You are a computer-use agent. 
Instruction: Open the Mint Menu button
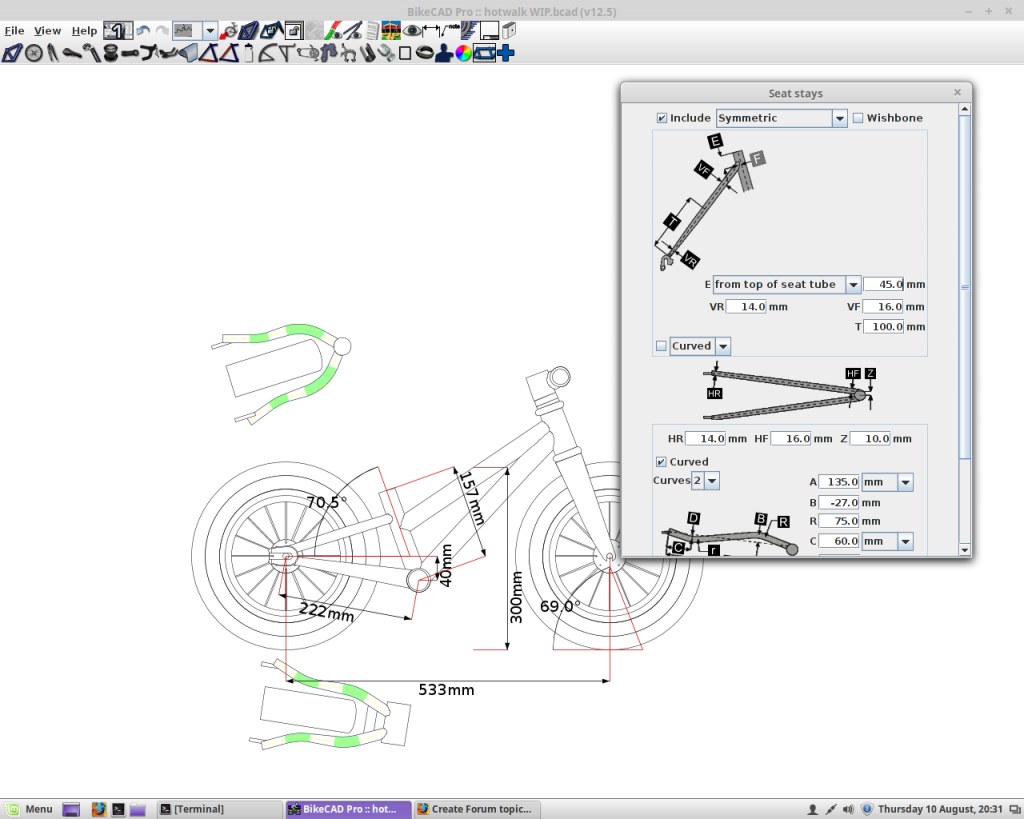point(30,809)
